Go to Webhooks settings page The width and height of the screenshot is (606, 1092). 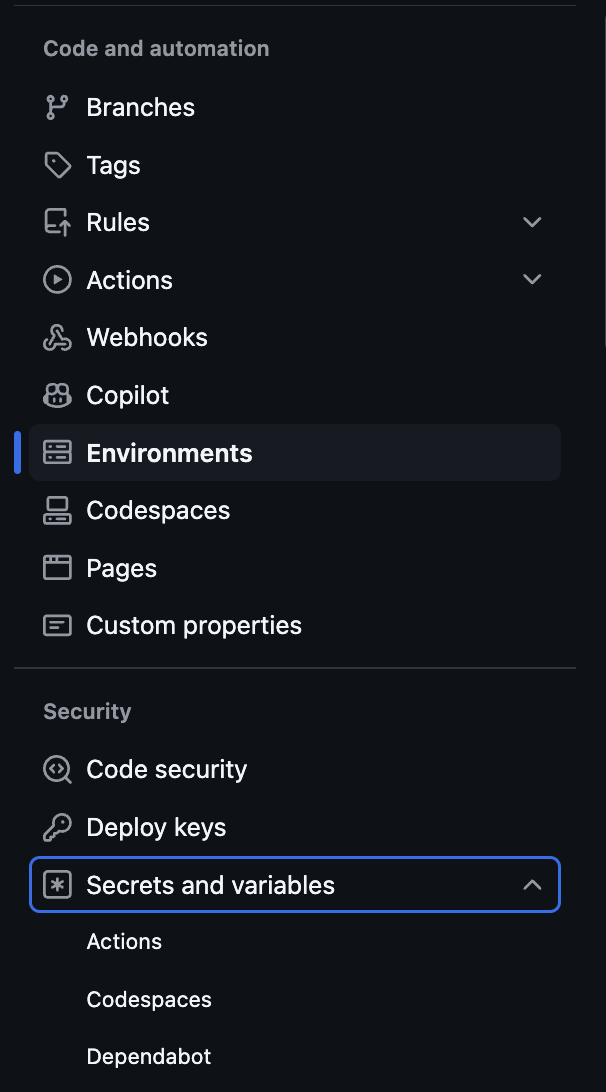pos(147,338)
